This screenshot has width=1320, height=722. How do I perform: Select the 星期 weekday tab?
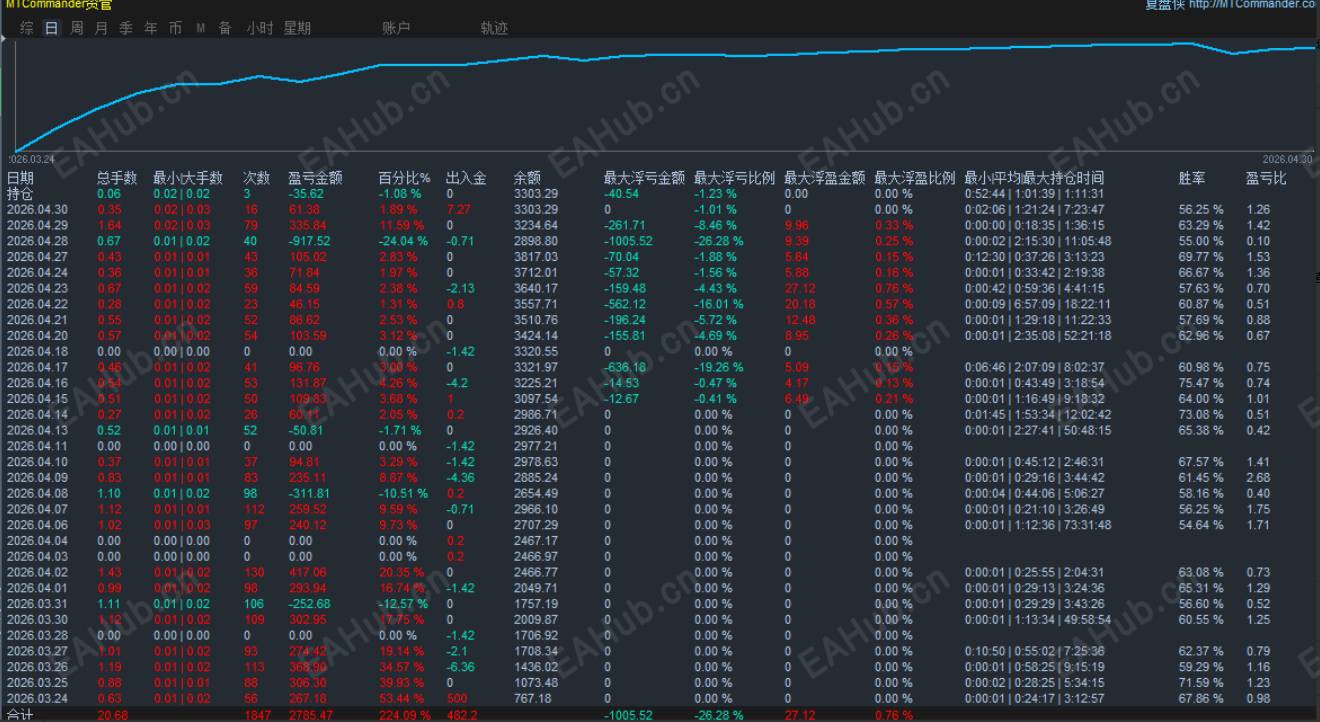297,28
